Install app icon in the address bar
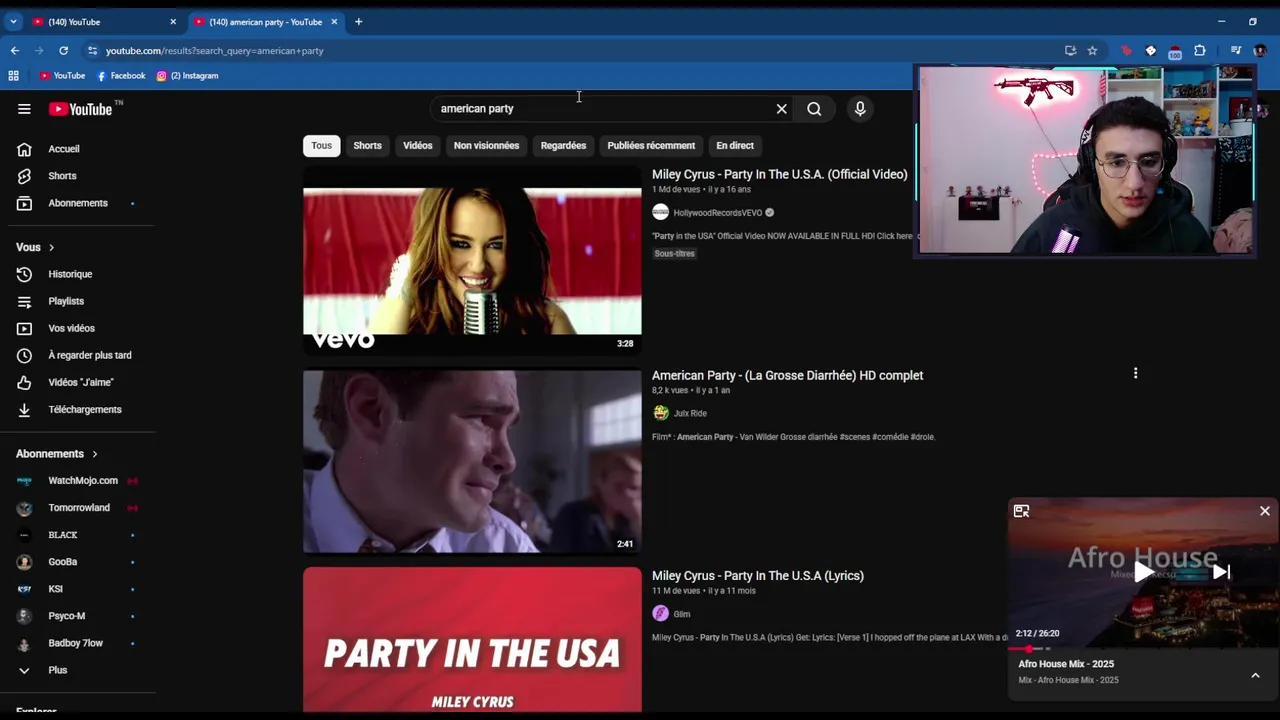The image size is (1280, 720). coord(1070,50)
